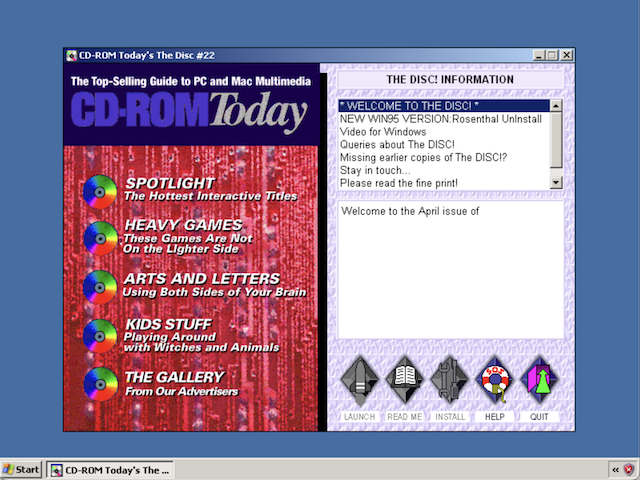Screen dimensions: 640x480
Task: Click the READ ME label button
Action: pyautogui.click(x=404, y=417)
